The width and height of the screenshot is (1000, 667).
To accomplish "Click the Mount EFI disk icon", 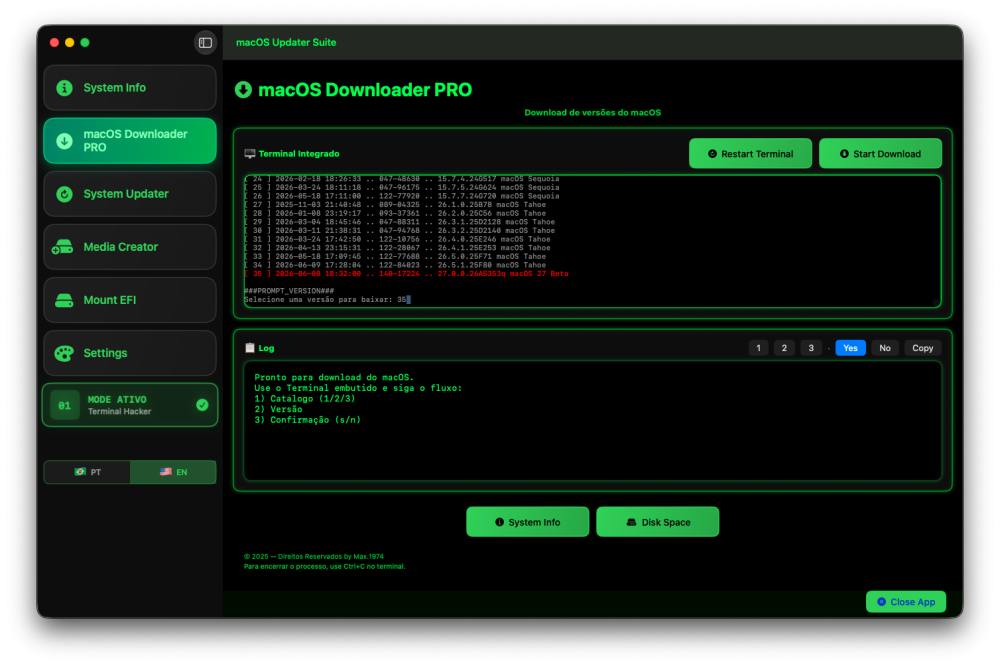I will tap(64, 300).
